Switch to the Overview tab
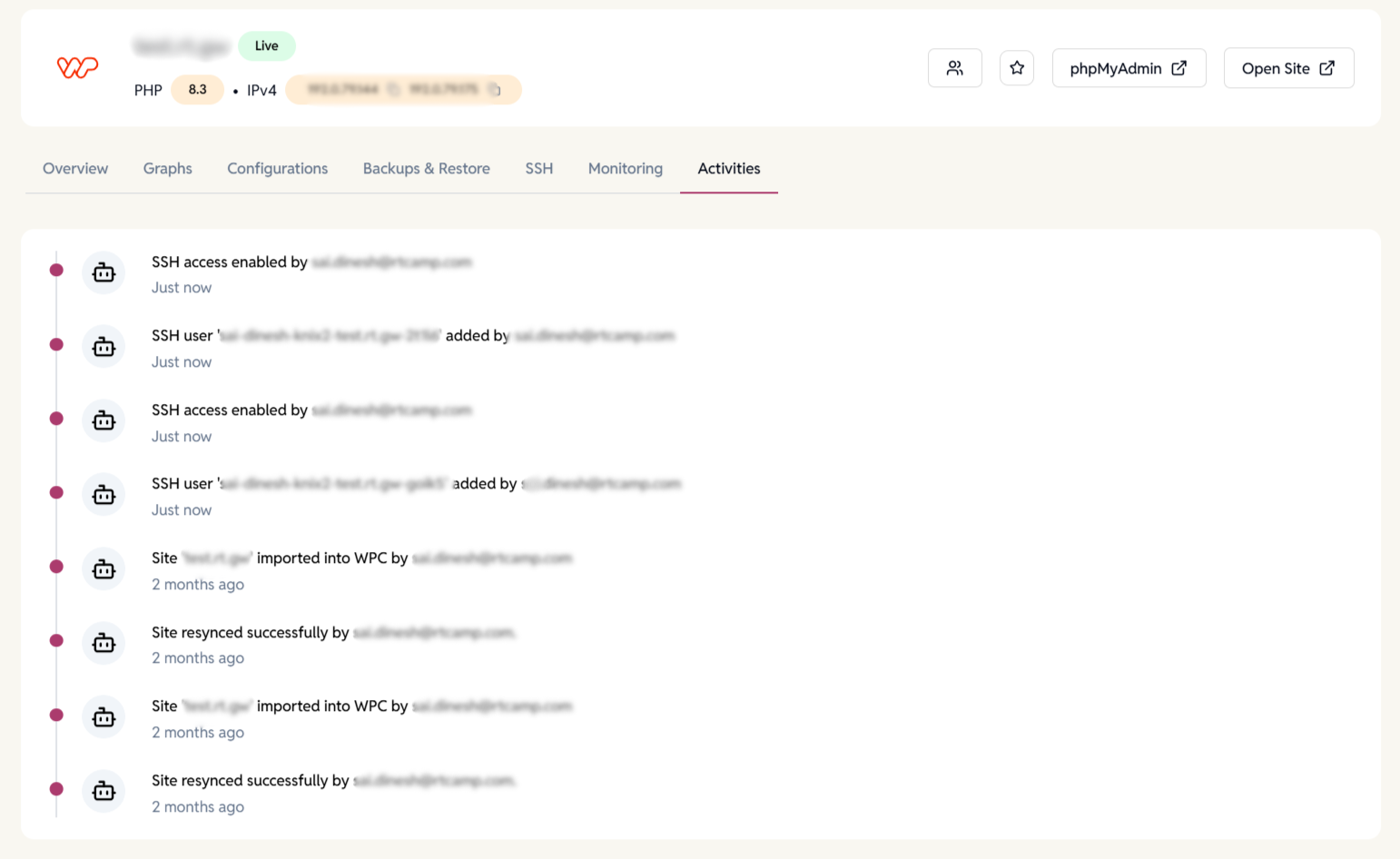The width and height of the screenshot is (1400, 859). 75,168
